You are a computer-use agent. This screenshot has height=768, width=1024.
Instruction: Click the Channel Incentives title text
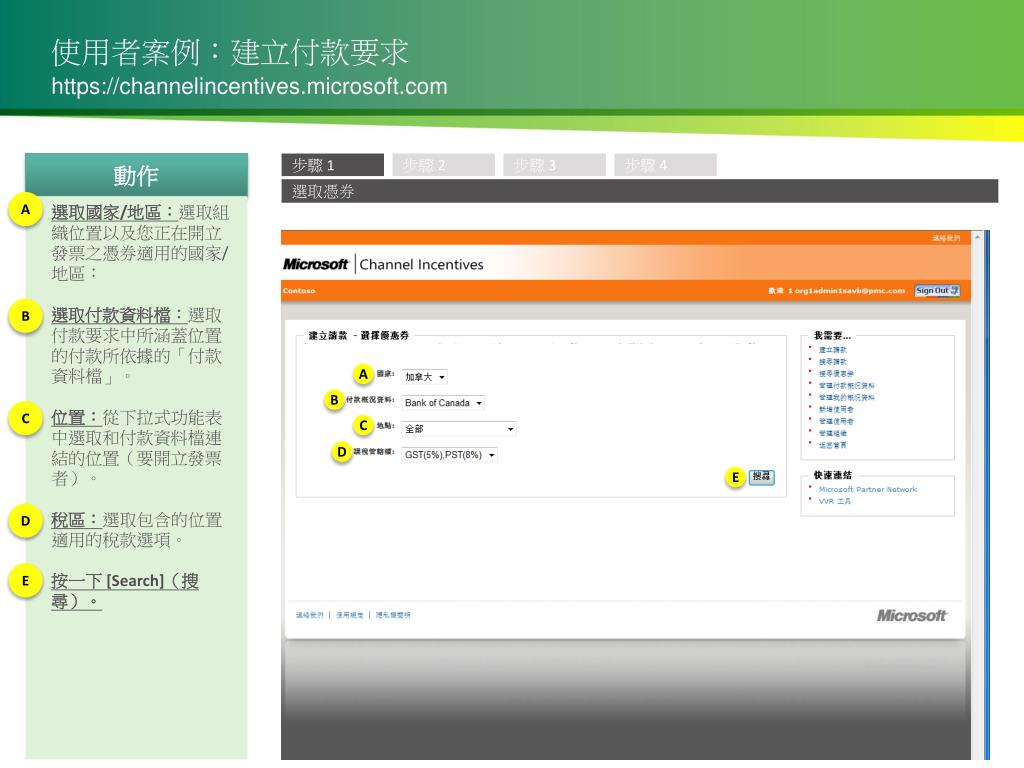(x=421, y=264)
